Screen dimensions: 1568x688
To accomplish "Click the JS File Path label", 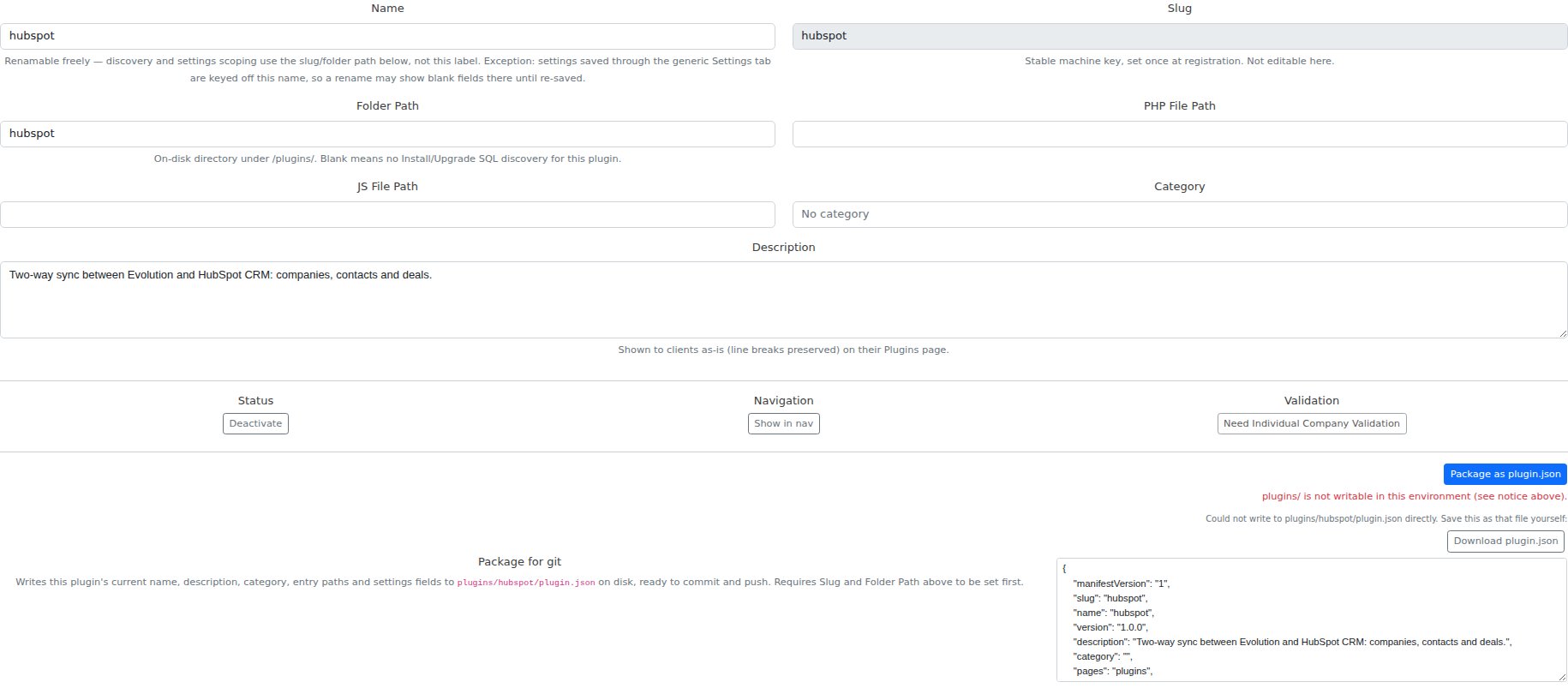I will coord(387,187).
